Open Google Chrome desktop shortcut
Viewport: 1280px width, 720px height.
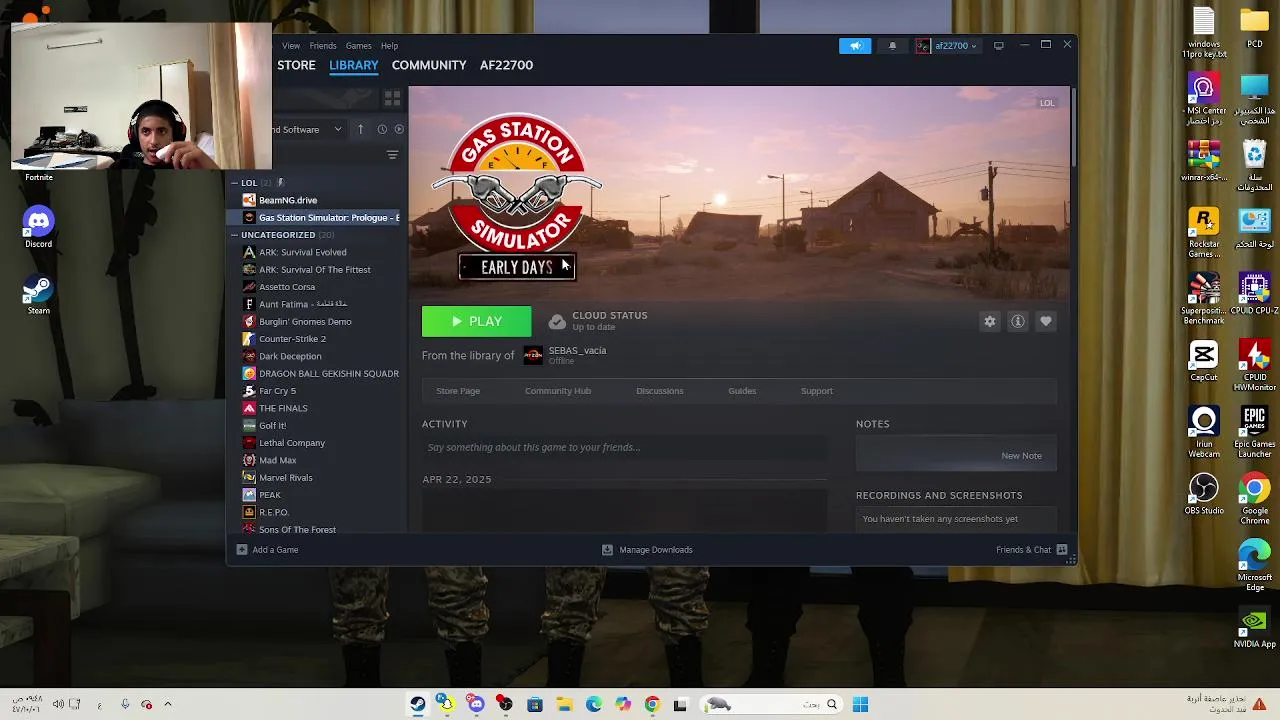click(x=1254, y=498)
